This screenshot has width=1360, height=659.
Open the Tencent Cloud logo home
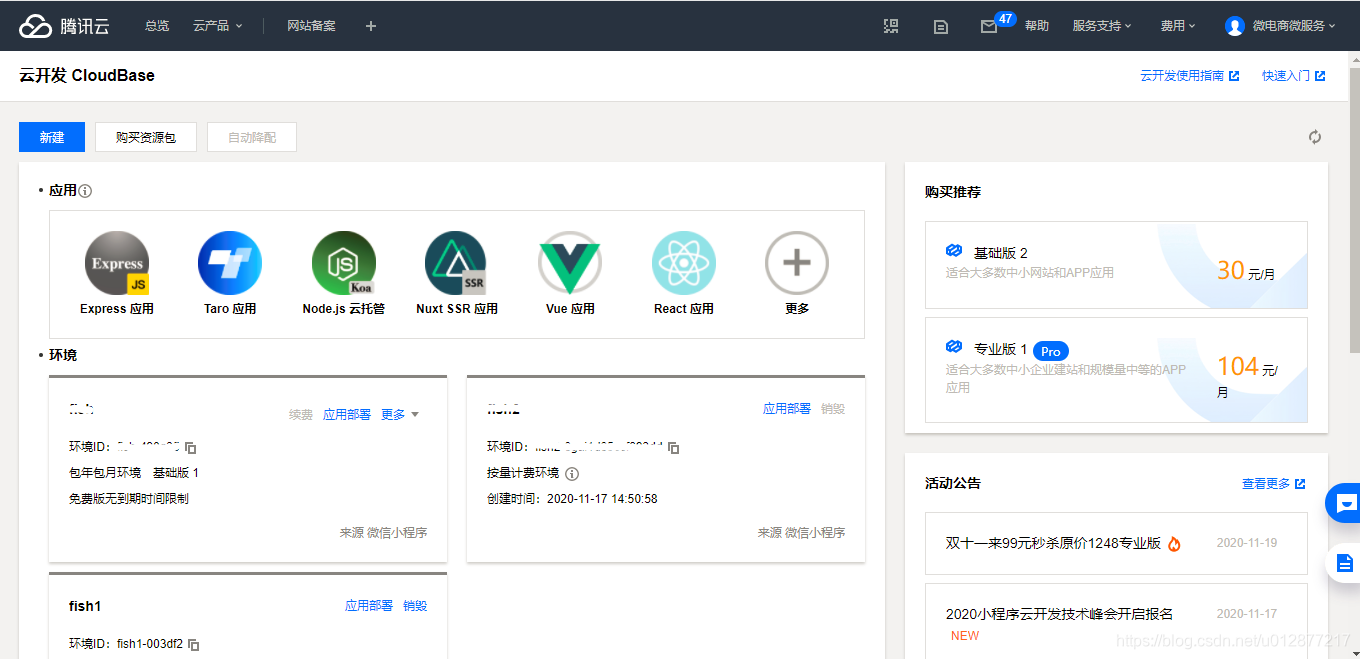(x=64, y=26)
